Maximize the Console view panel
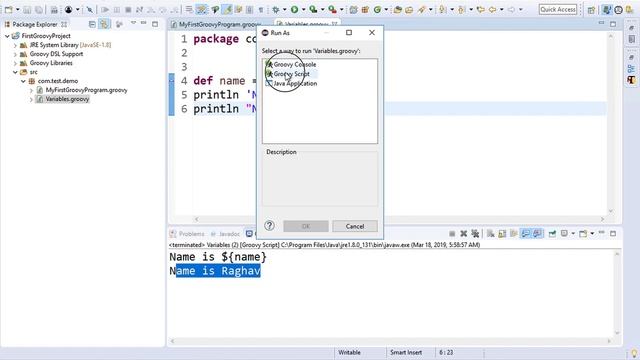Screen dimensions: 640x360 pyautogui.click(x=613, y=233)
